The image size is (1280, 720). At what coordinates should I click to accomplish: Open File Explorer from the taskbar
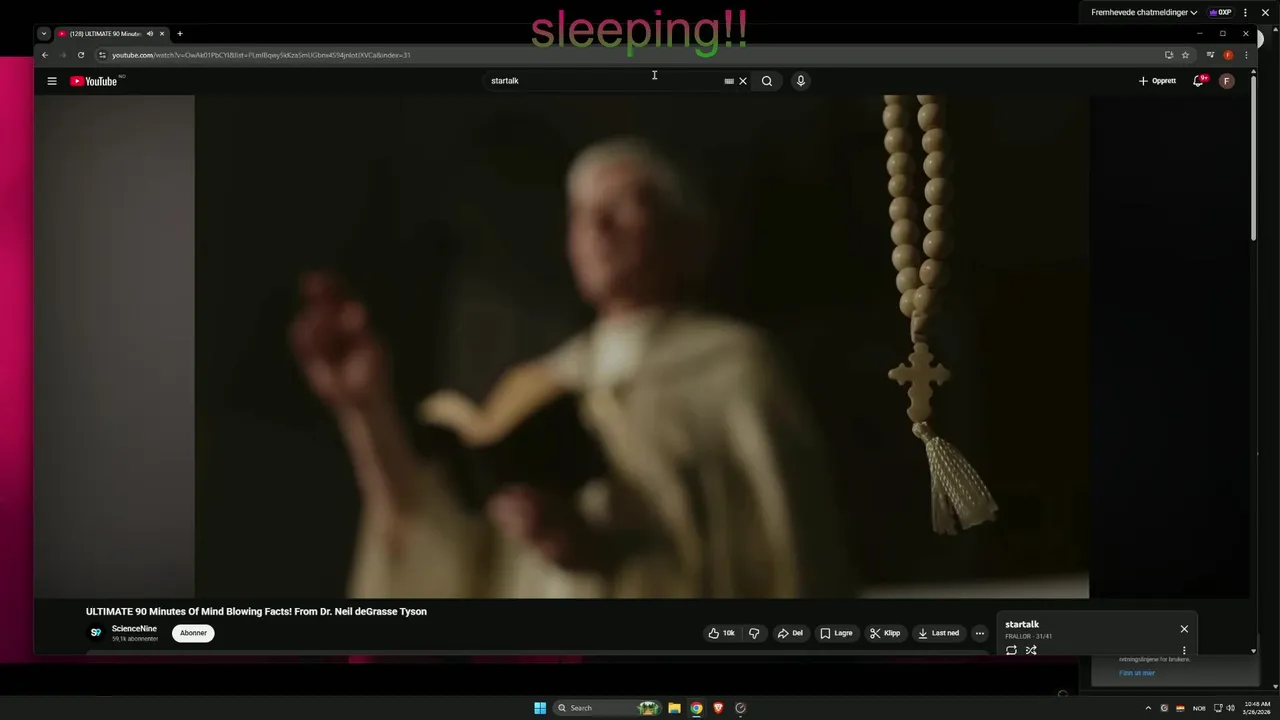(x=674, y=708)
